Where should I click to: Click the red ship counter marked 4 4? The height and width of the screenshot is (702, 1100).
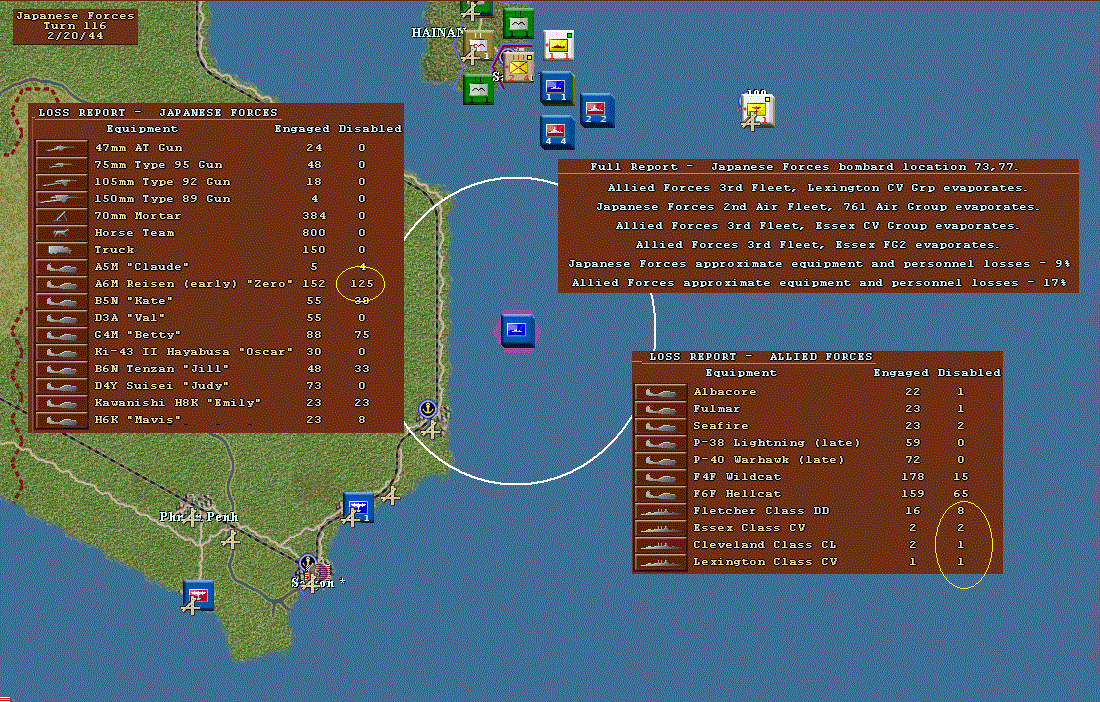[556, 132]
